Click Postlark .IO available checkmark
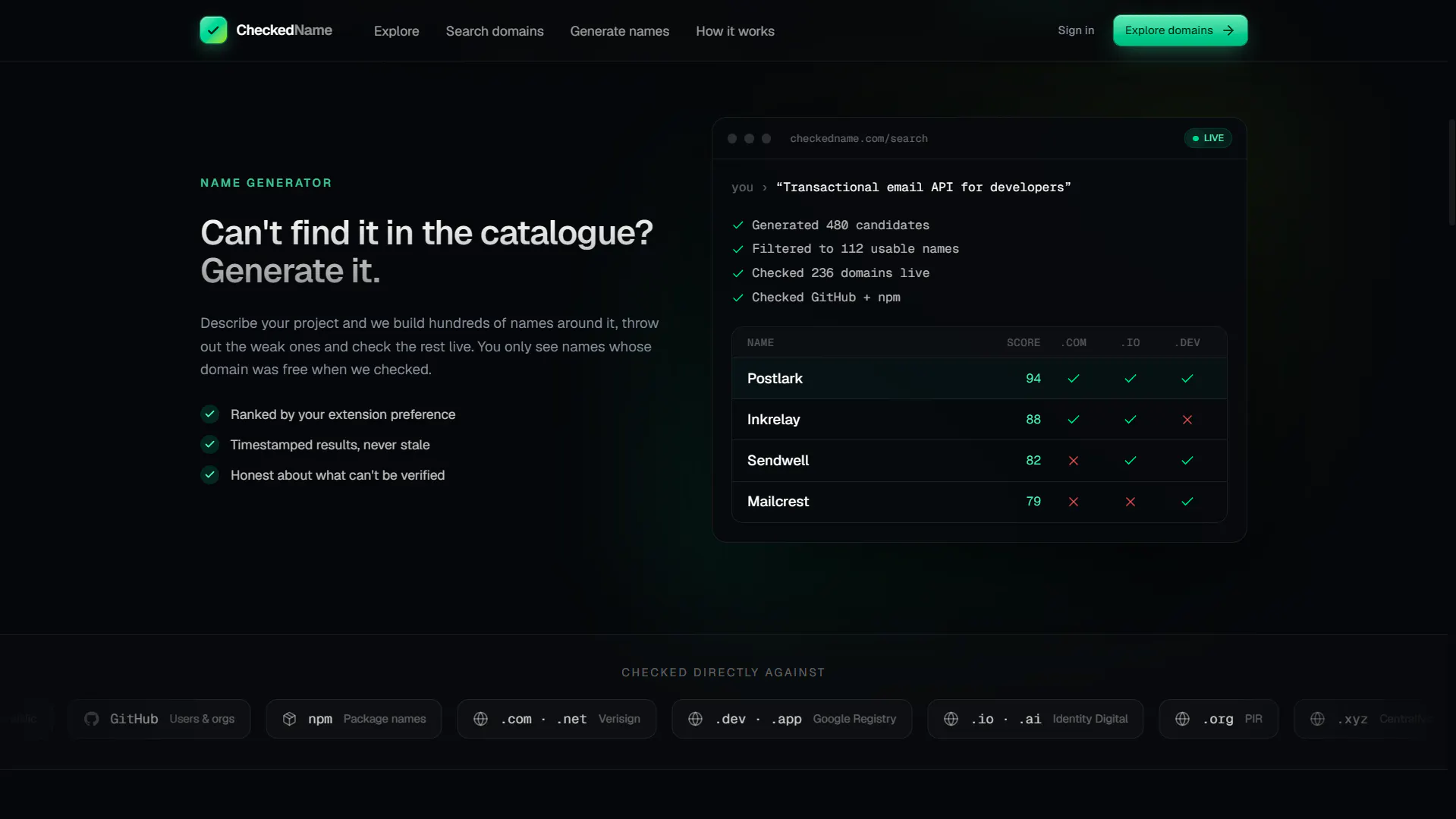 click(x=1130, y=378)
